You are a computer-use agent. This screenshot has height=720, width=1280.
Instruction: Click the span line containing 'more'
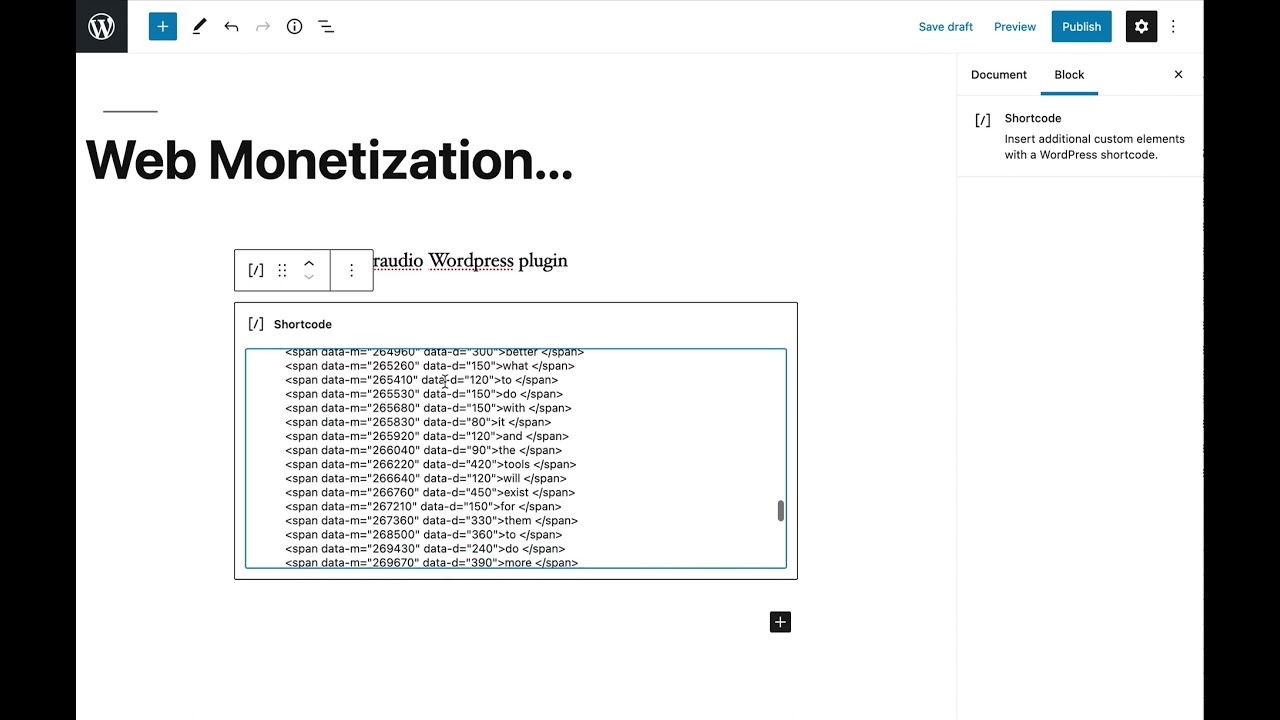(x=431, y=562)
